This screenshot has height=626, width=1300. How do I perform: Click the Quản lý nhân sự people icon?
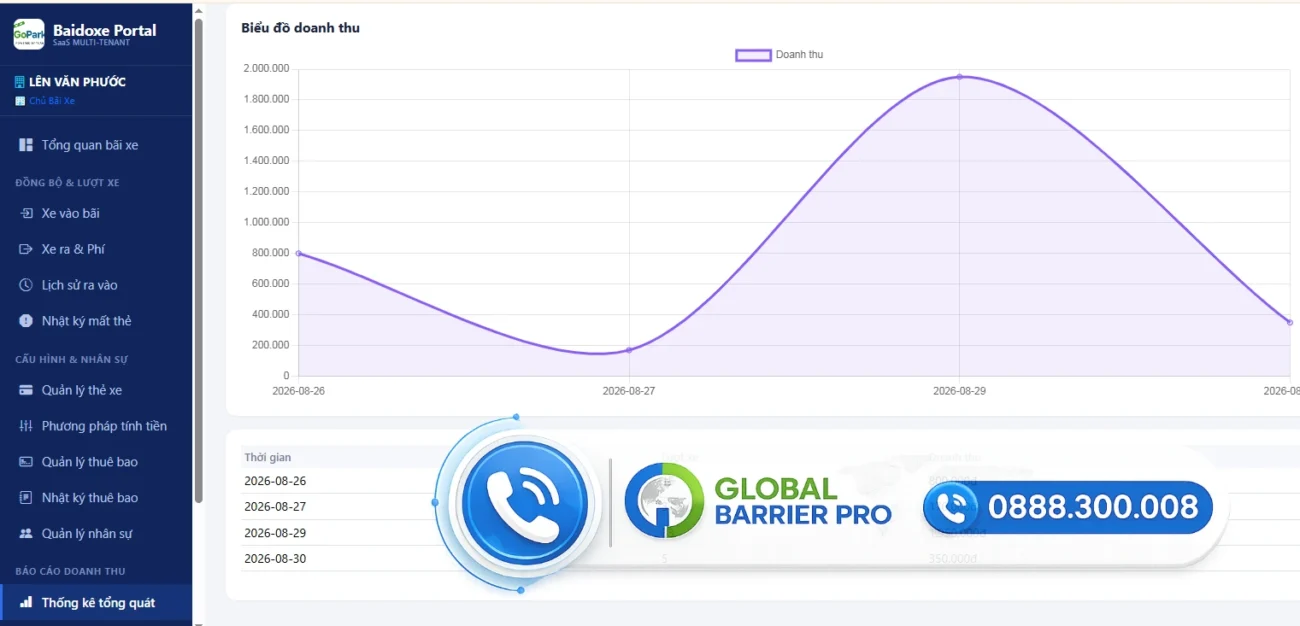pyautogui.click(x=26, y=534)
